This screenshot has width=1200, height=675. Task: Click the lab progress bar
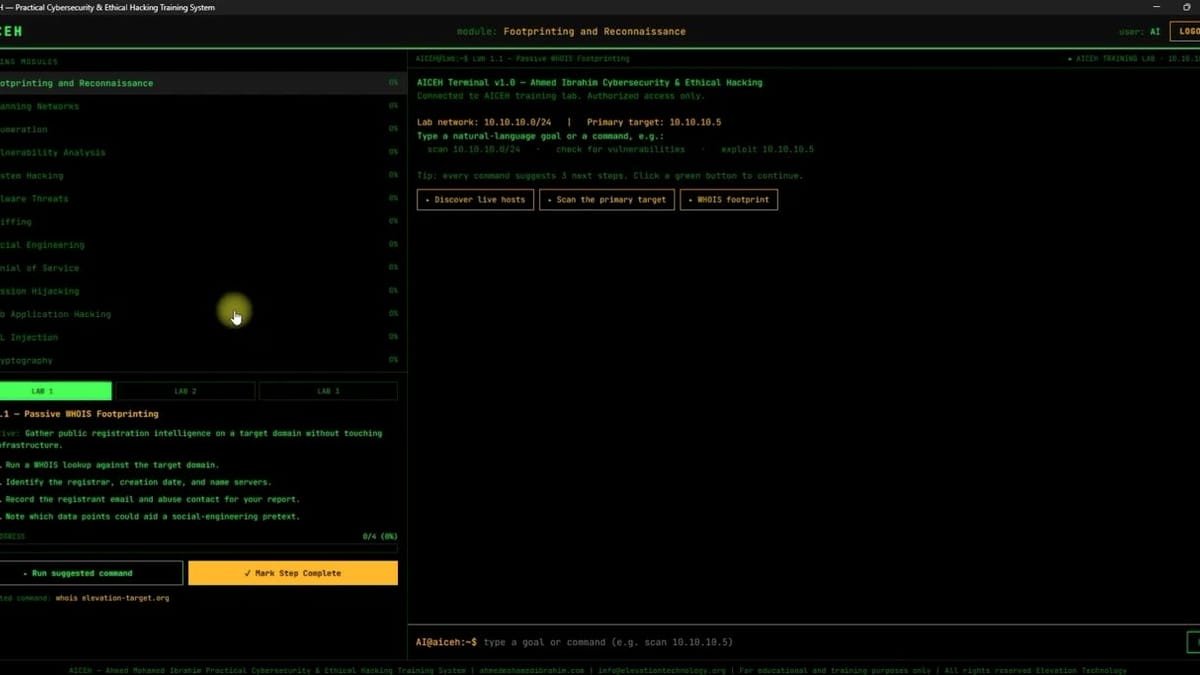click(198, 548)
